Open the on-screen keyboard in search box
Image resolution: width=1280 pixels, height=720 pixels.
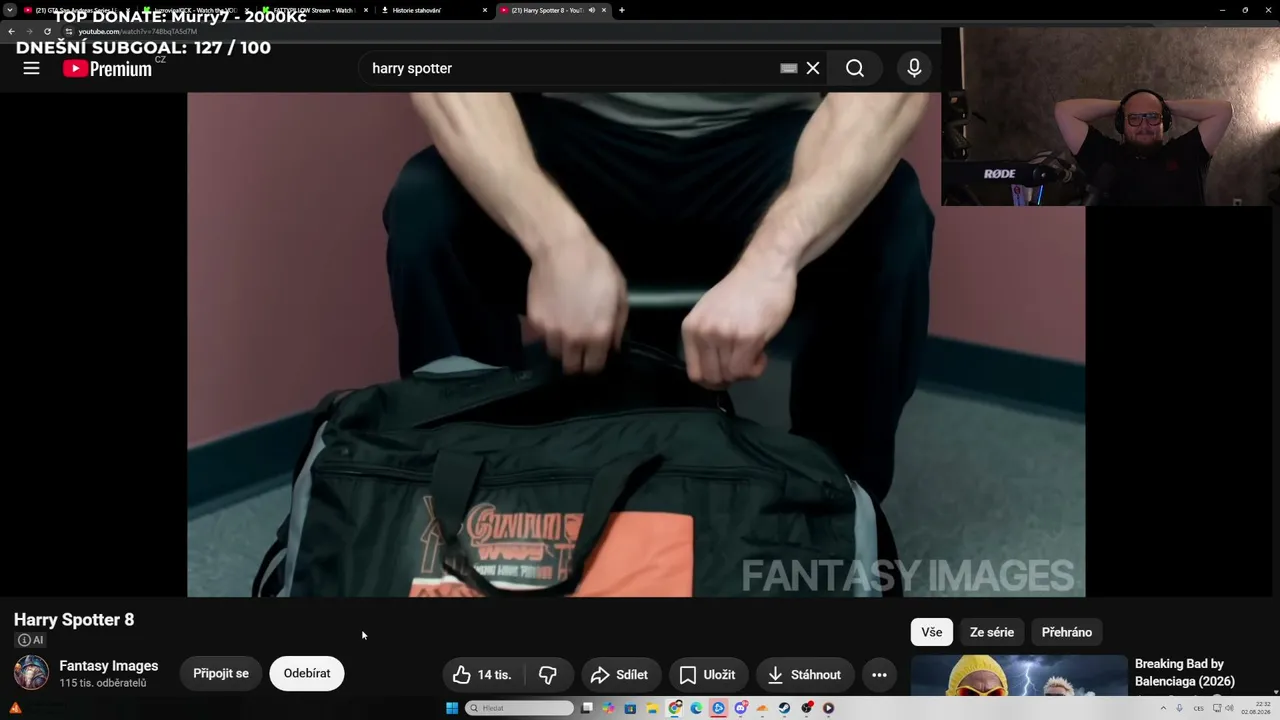(789, 68)
